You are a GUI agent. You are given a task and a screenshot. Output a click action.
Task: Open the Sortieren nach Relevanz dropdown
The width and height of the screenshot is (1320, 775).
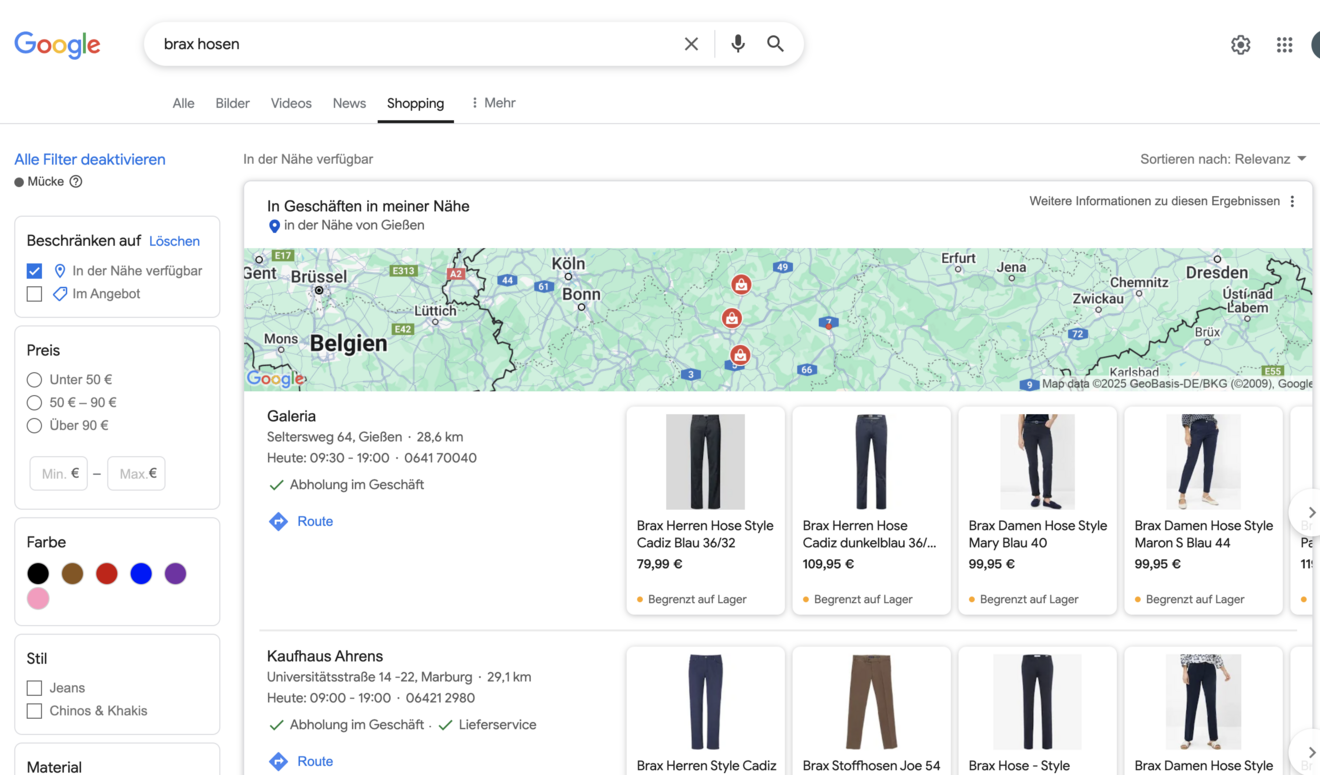coord(1223,159)
